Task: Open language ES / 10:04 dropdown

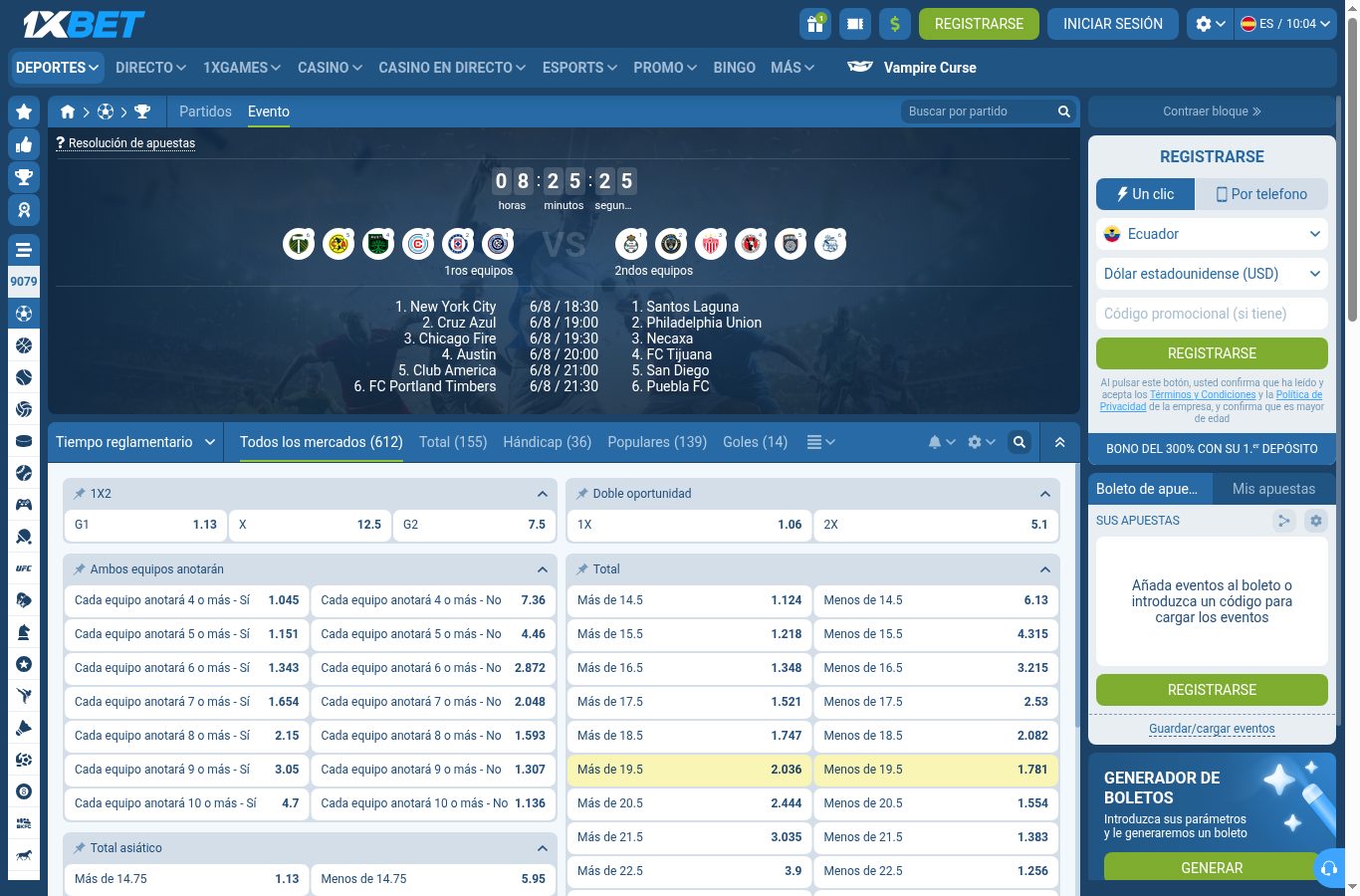Action: point(1284,24)
